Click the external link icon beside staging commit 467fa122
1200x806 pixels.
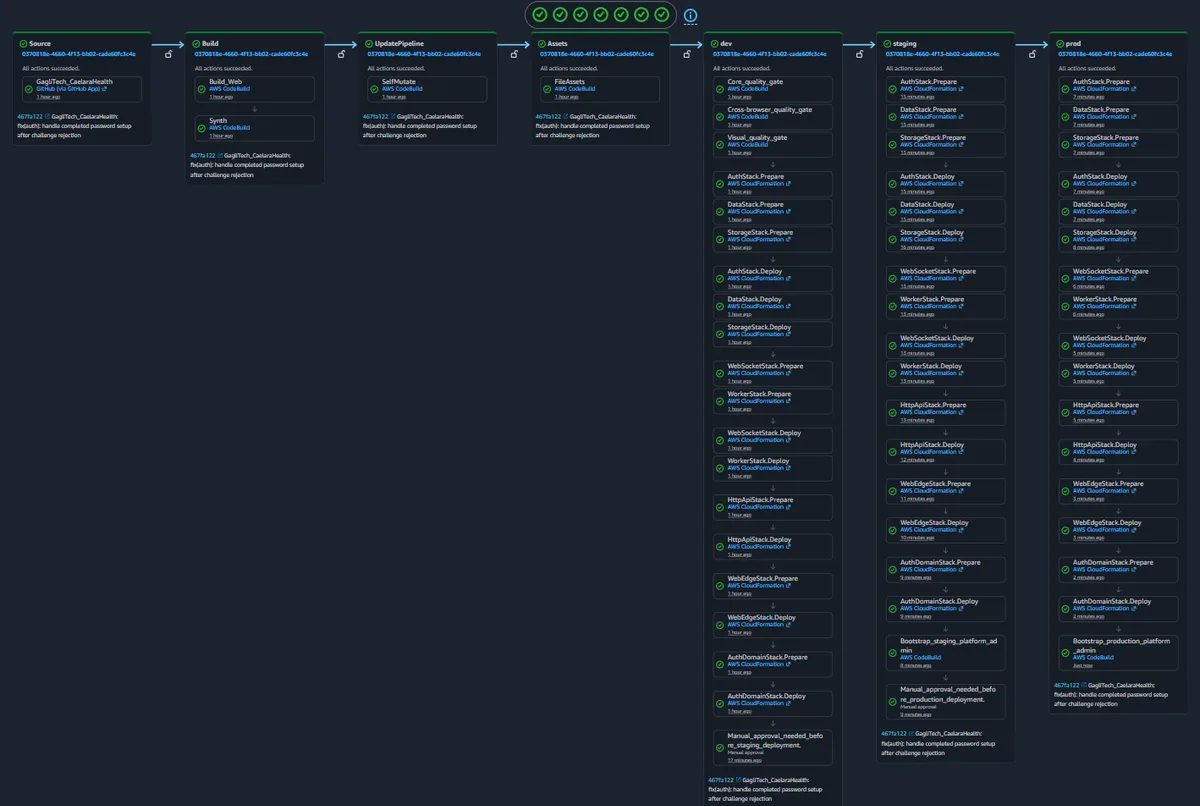(912, 734)
